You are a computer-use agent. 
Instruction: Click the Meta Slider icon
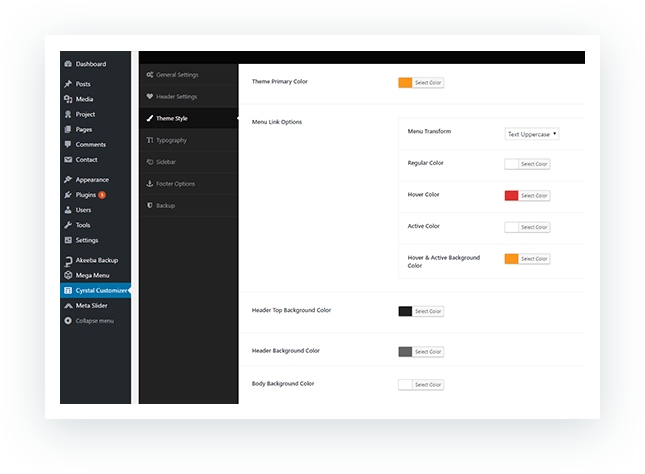[x=68, y=306]
